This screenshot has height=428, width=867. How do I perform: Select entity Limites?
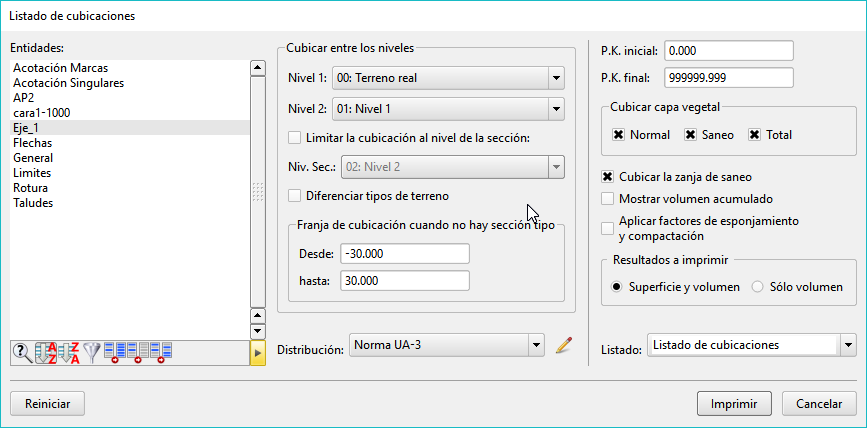click(x=129, y=173)
